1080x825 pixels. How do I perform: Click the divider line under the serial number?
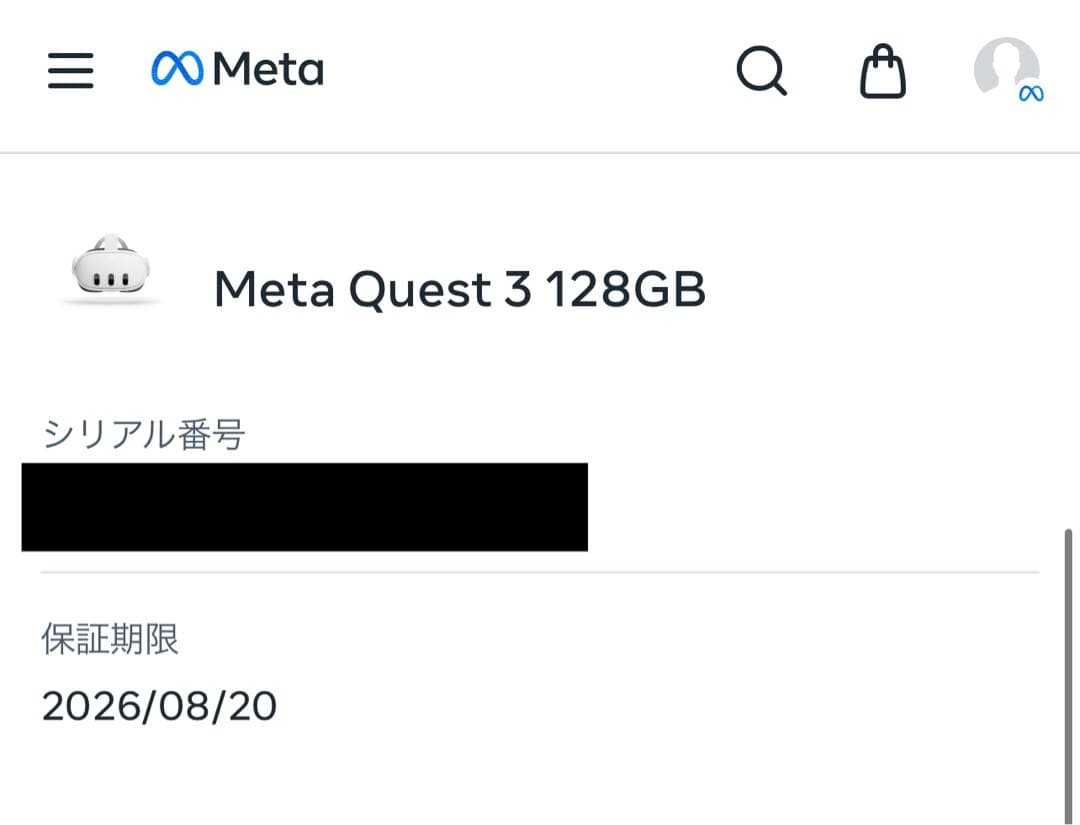pyautogui.click(x=540, y=572)
